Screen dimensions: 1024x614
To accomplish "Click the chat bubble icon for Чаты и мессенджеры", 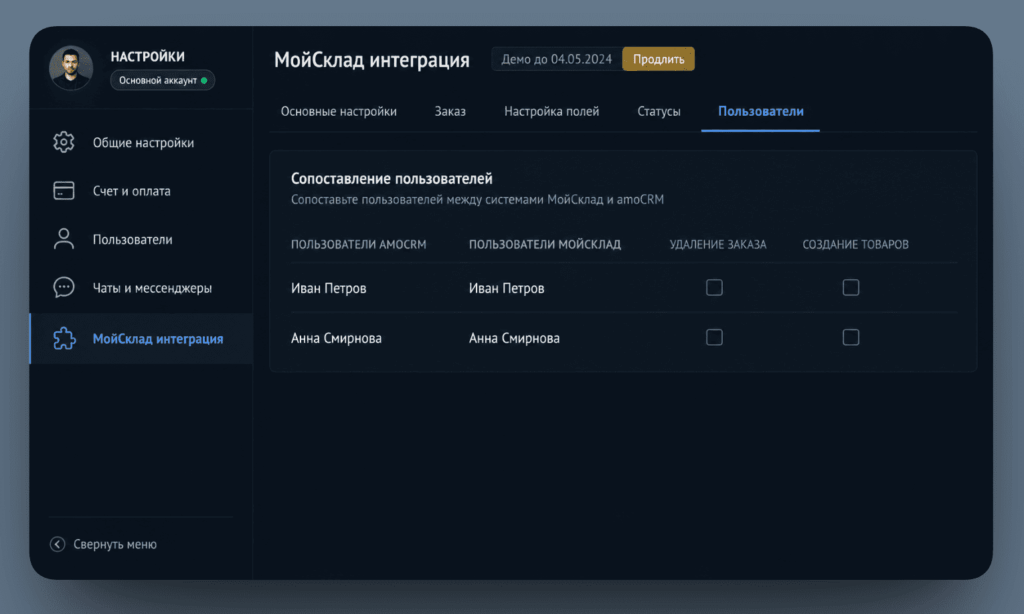I will click(63, 287).
